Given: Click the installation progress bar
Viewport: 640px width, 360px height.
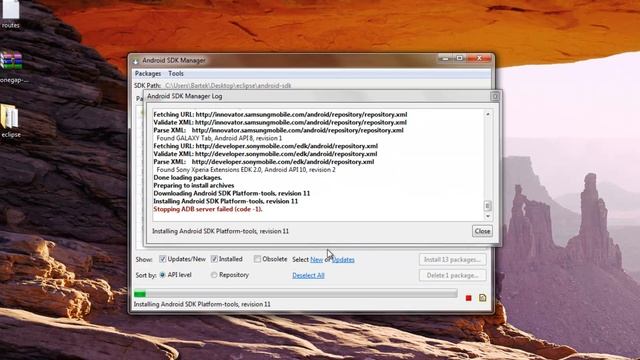Looking at the screenshot, I should pos(296,294).
